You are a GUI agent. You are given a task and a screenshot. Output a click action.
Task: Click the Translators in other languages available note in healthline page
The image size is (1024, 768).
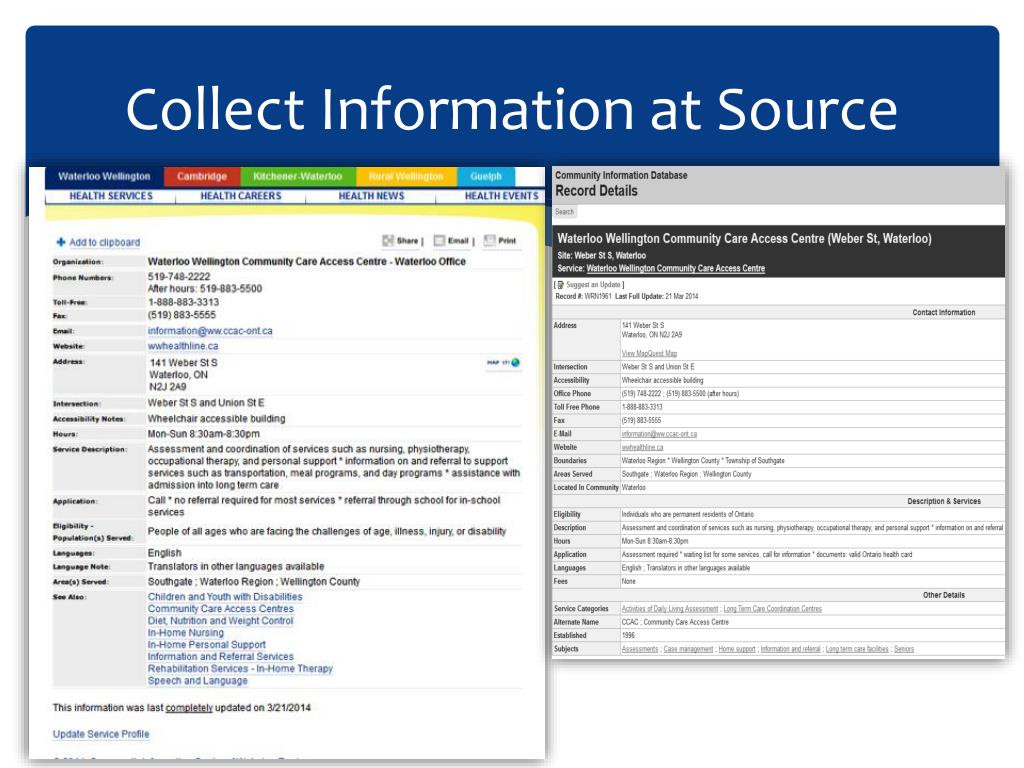click(236, 567)
